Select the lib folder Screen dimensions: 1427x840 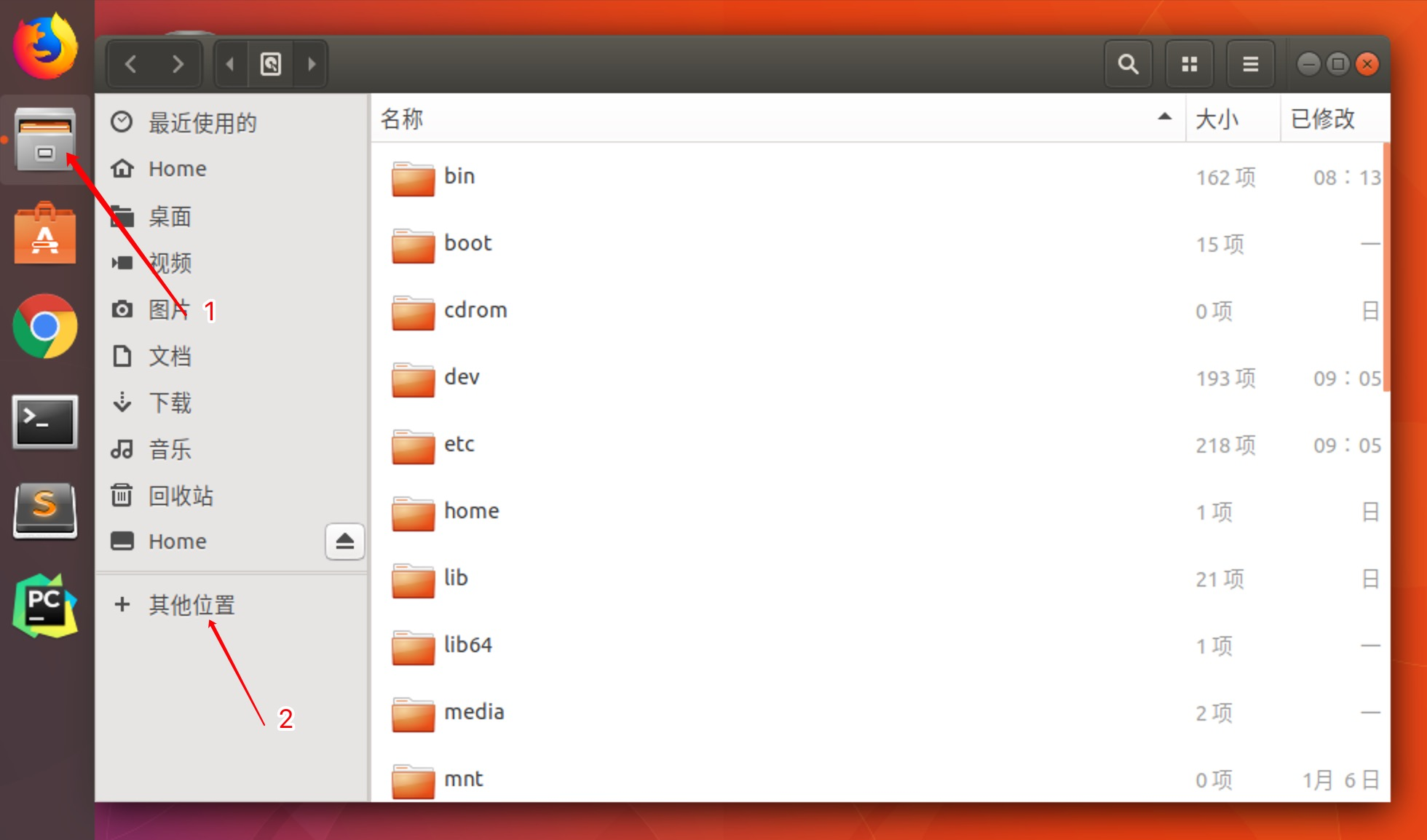877,579
